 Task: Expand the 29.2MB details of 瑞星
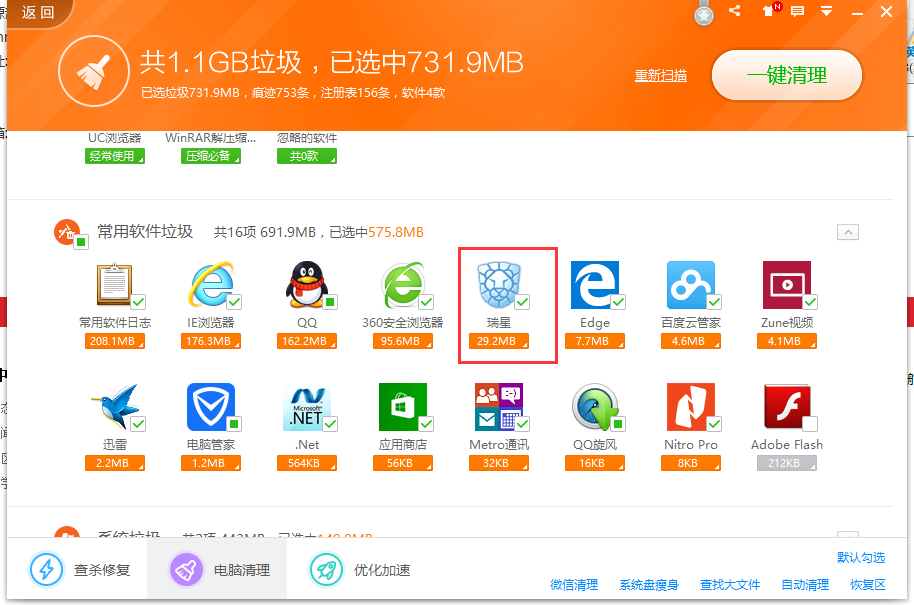click(498, 341)
